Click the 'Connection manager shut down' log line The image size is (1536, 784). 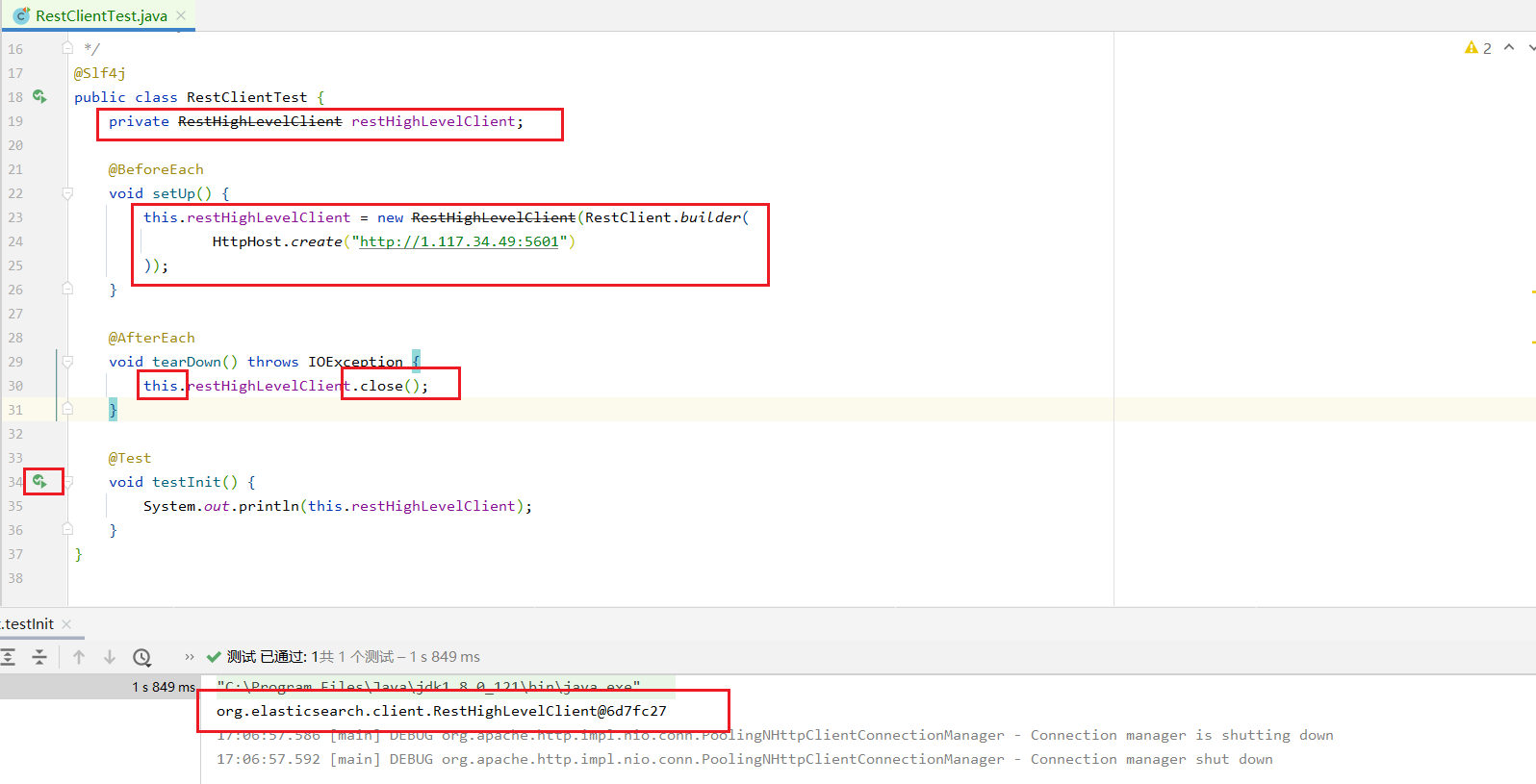pos(744,759)
